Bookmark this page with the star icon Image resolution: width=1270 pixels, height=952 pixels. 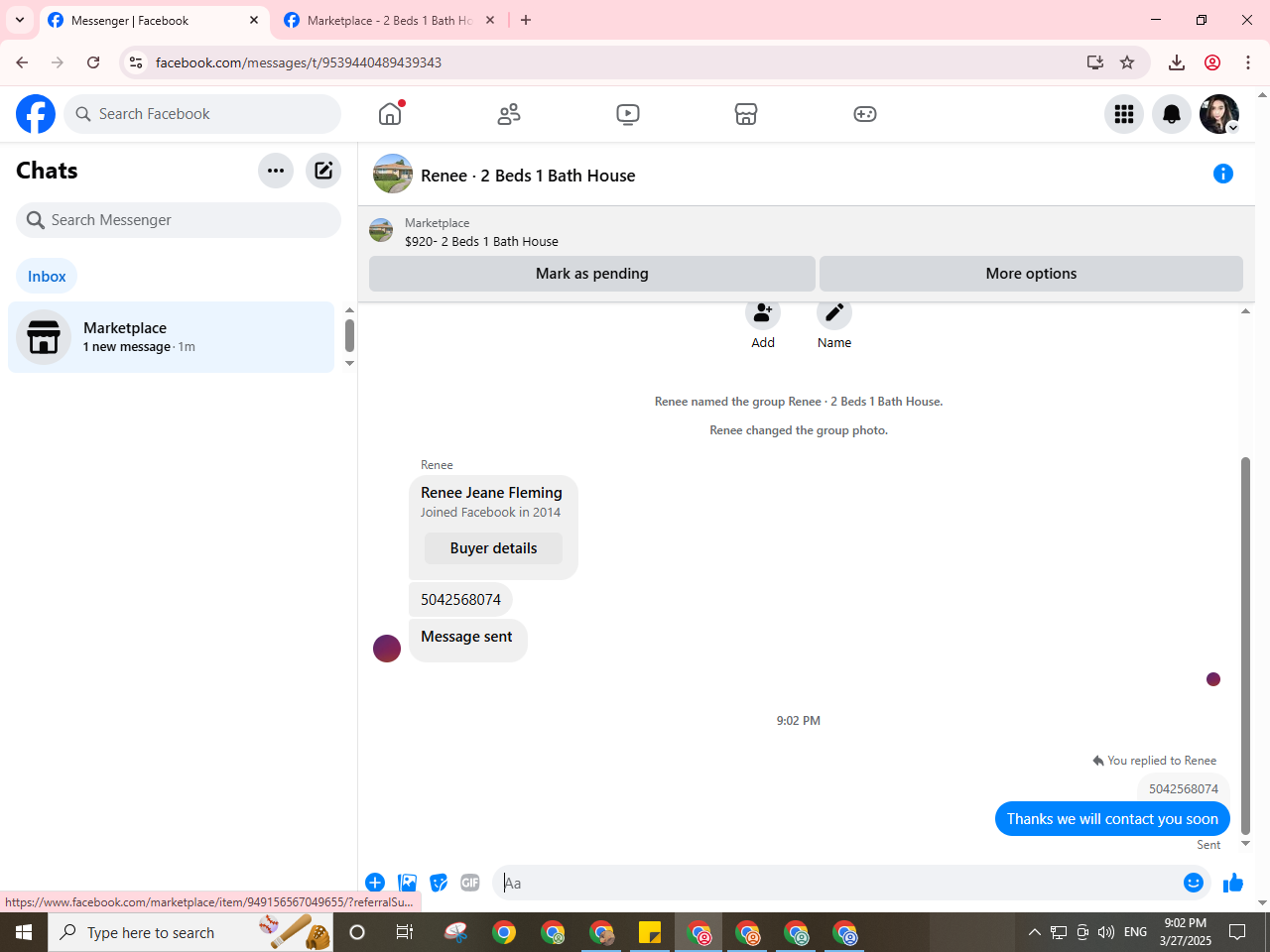1127,62
